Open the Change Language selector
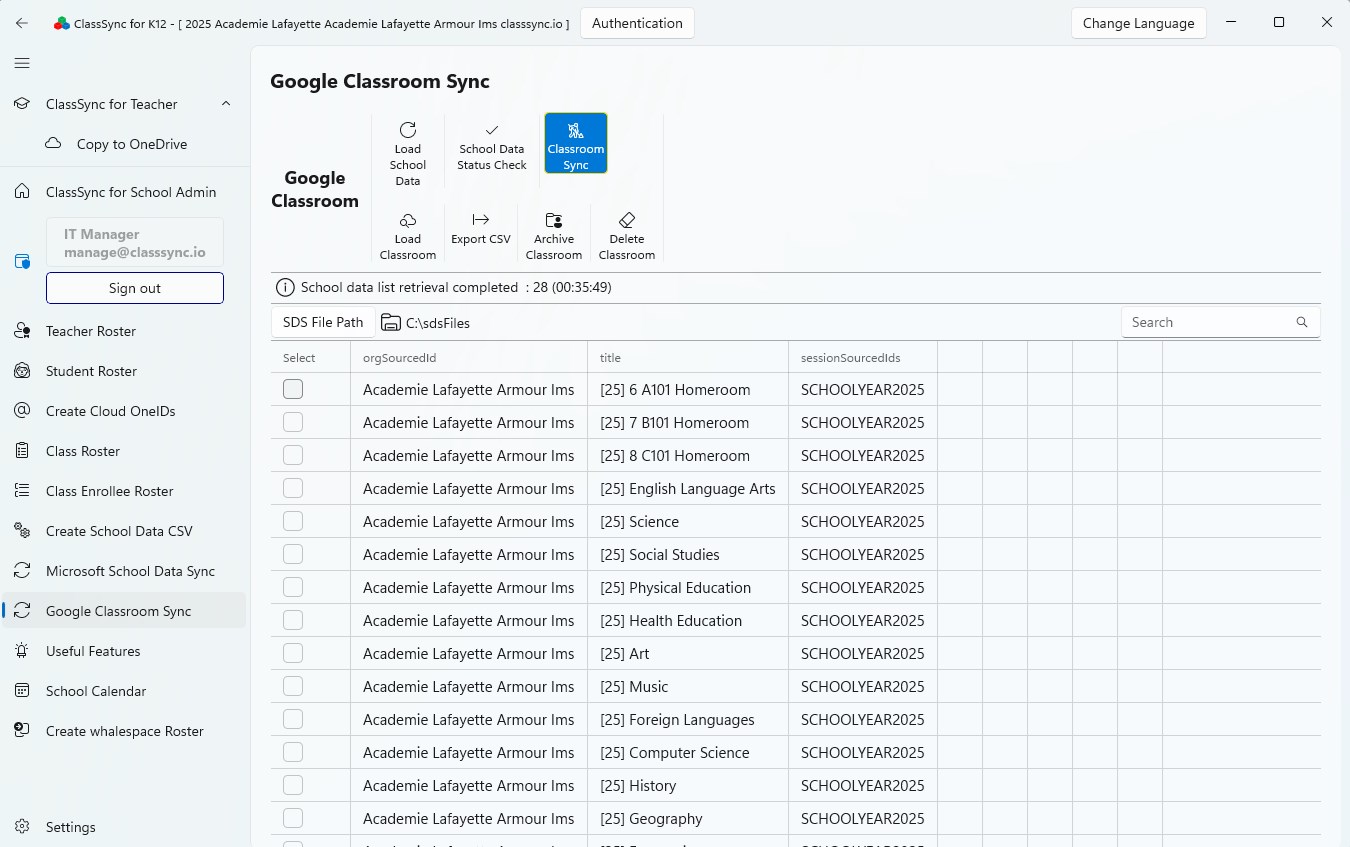Viewport: 1350px width, 847px height. pos(1138,23)
